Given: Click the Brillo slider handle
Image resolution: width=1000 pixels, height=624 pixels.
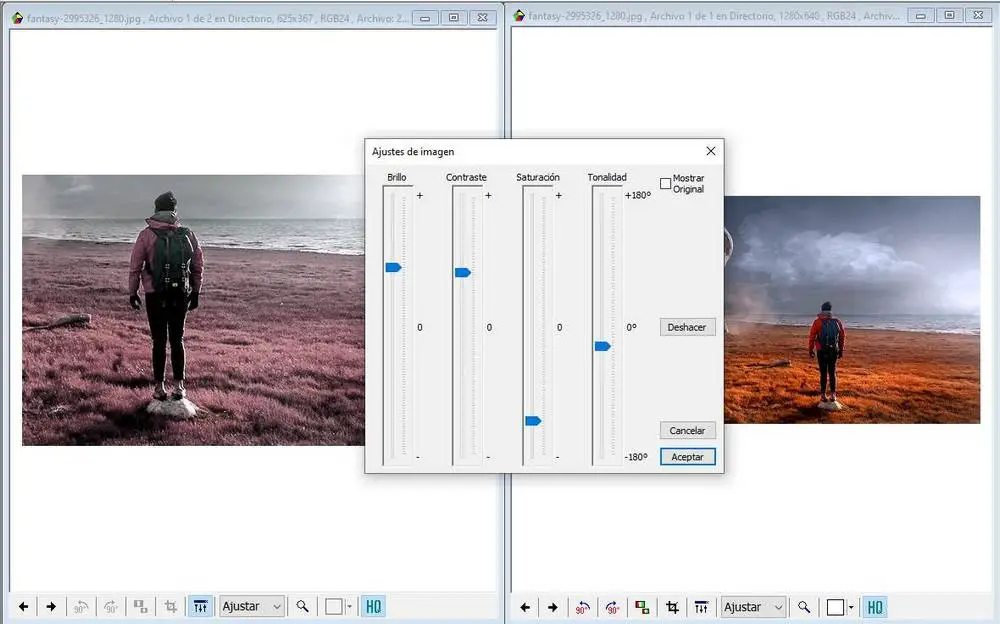Looking at the screenshot, I should tap(393, 267).
